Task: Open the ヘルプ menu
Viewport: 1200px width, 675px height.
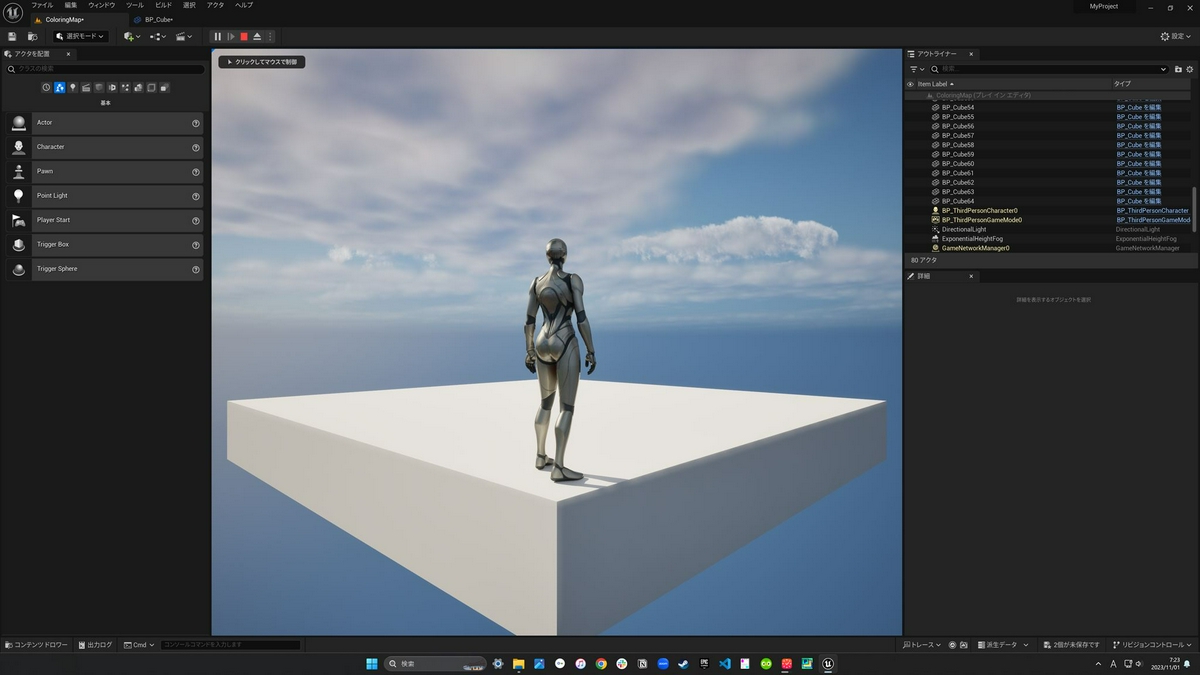Action: 244,5
